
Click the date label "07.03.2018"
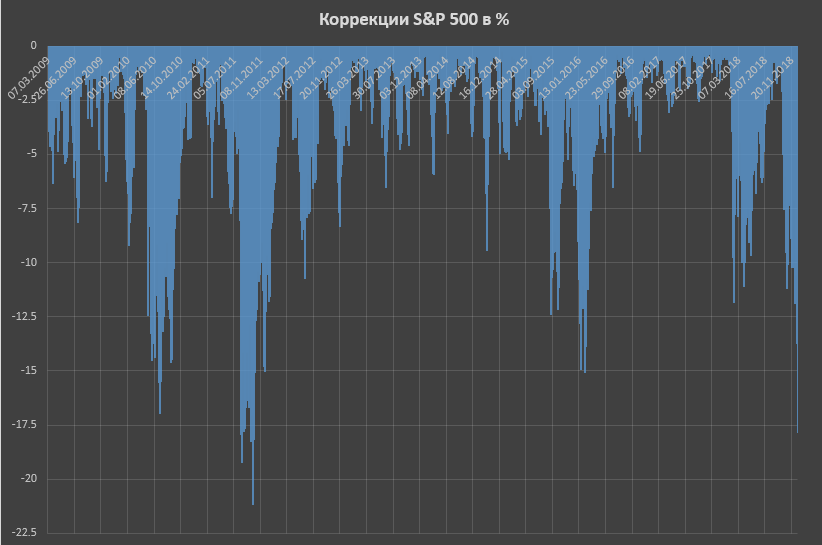pos(720,78)
